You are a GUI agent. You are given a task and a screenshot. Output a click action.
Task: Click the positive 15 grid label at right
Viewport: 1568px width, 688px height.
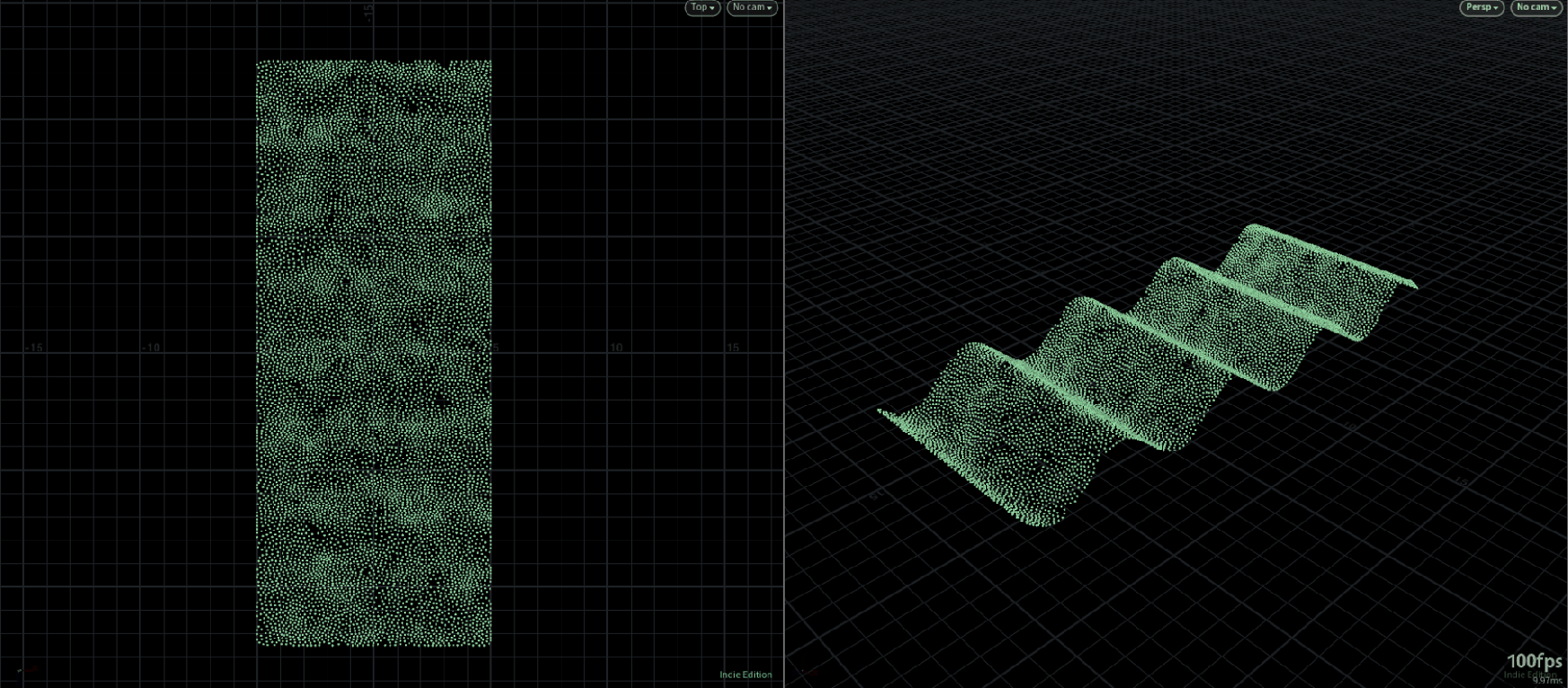733,348
